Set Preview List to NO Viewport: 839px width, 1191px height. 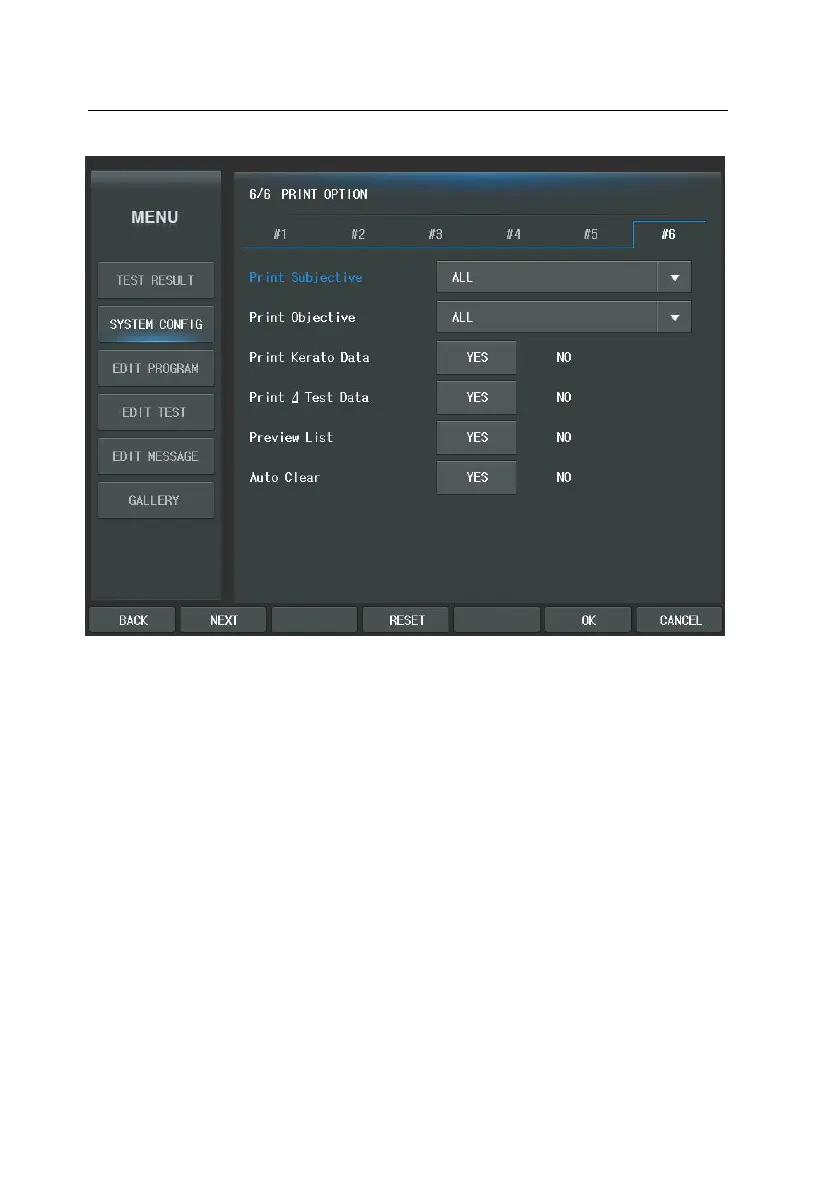563,438
